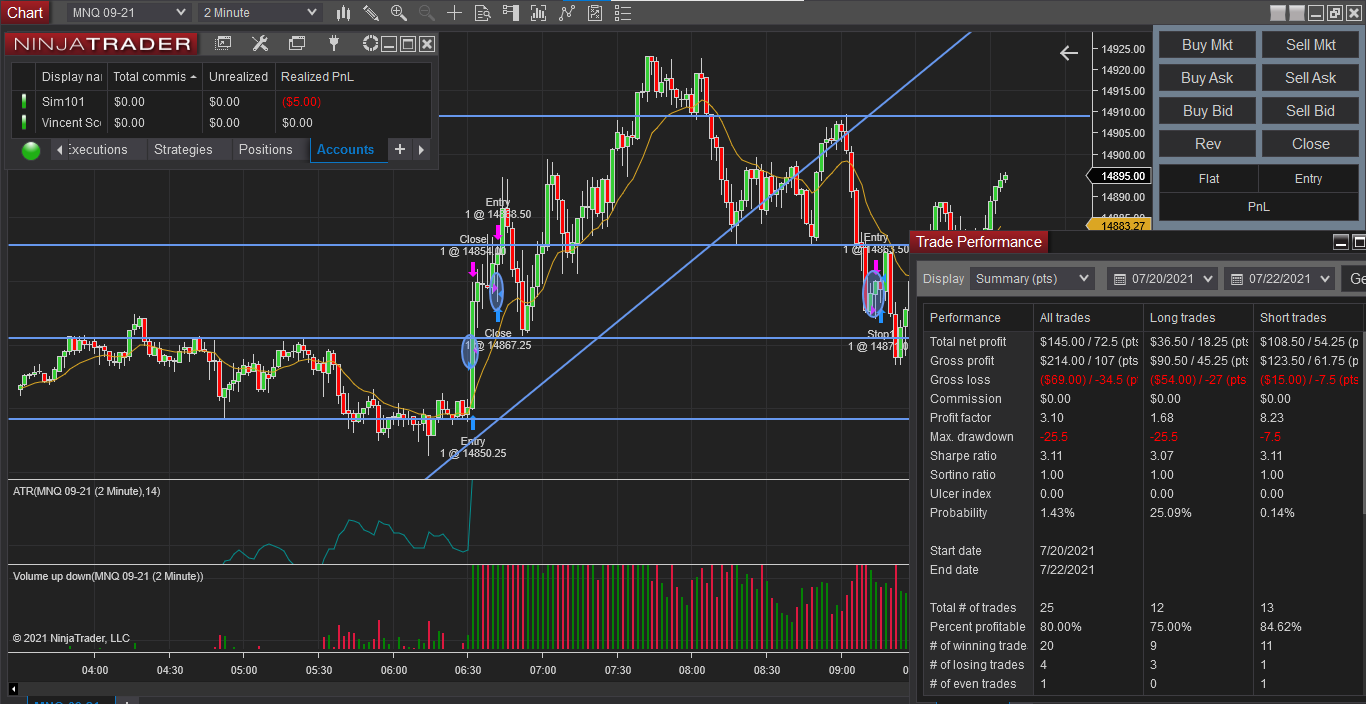Screen dimensions: 1366x704
Task: Click the ATR(MNQ 09-21 (2 Minute),14) label
Action: click(87, 491)
